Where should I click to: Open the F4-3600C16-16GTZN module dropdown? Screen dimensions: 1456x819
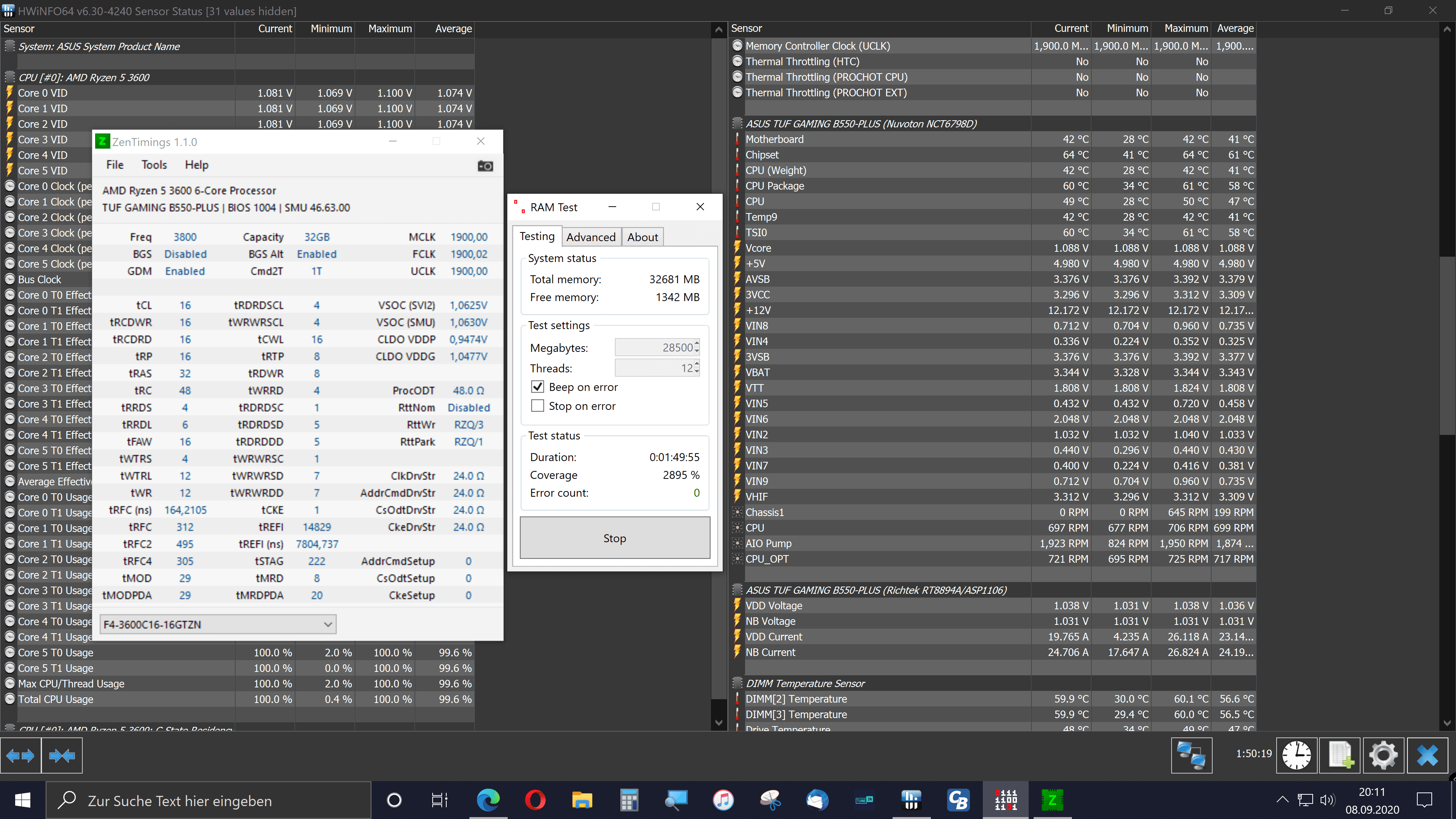click(218, 624)
